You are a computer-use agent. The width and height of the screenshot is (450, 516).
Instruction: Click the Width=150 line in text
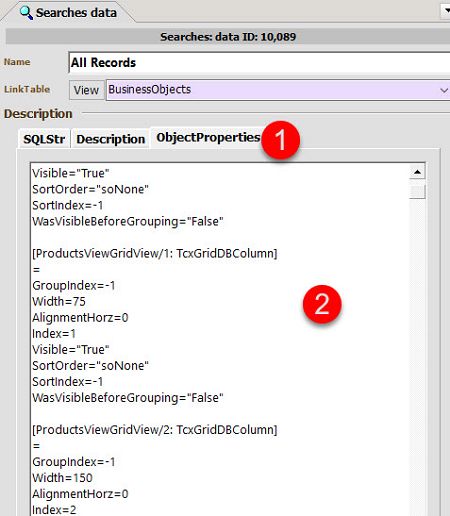pyautogui.click(x=62, y=478)
